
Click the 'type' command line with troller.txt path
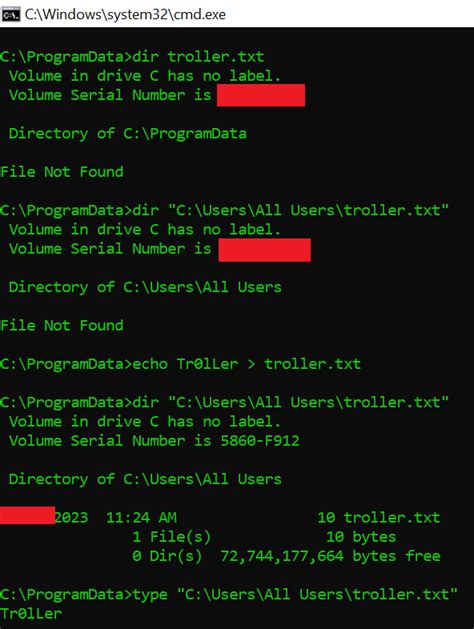(x=229, y=594)
